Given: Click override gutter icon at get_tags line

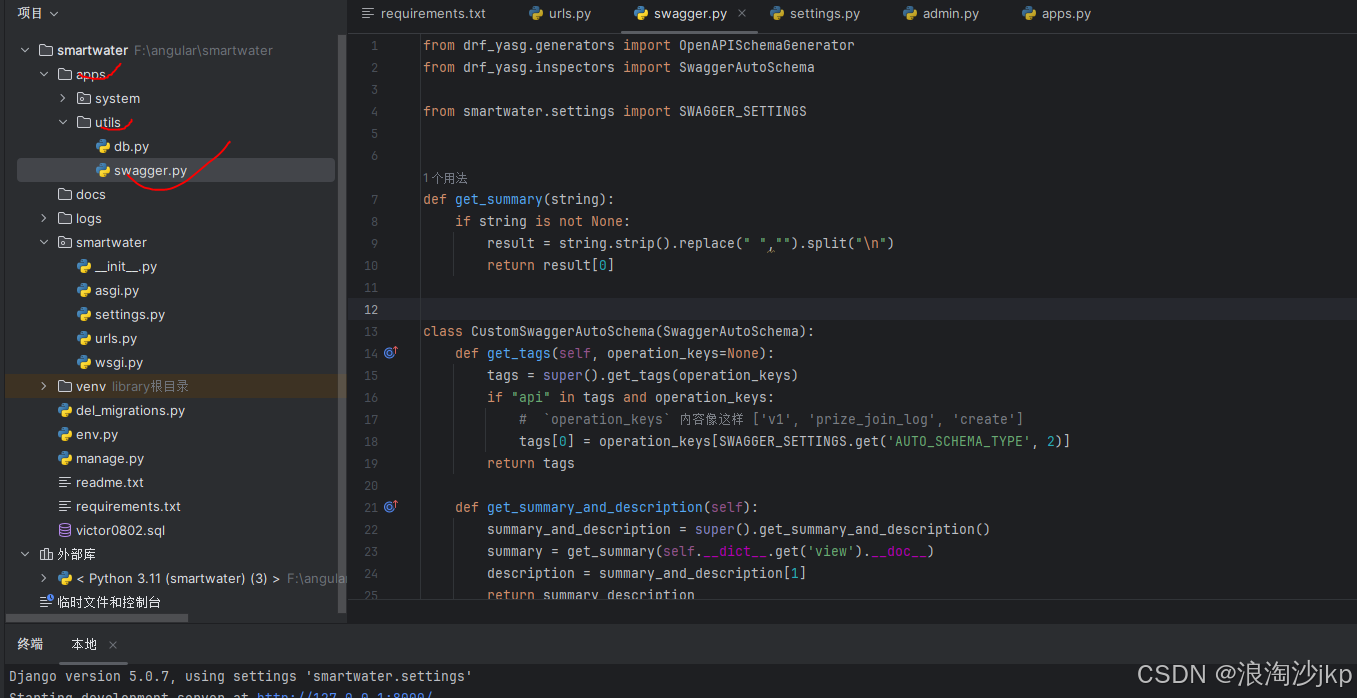Looking at the screenshot, I should pos(391,353).
